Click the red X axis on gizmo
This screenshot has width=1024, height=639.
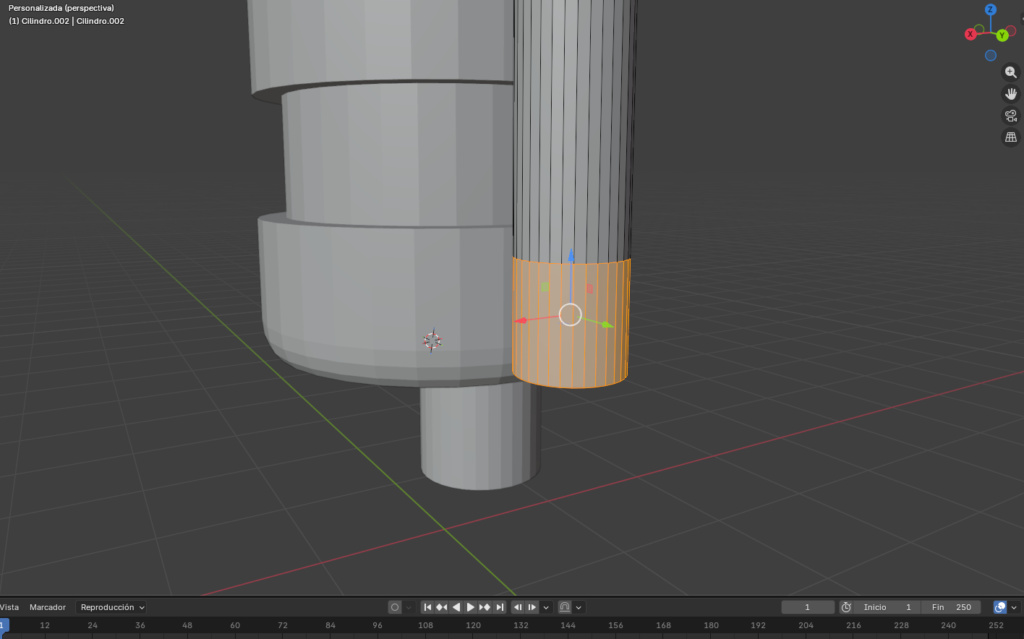click(970, 34)
